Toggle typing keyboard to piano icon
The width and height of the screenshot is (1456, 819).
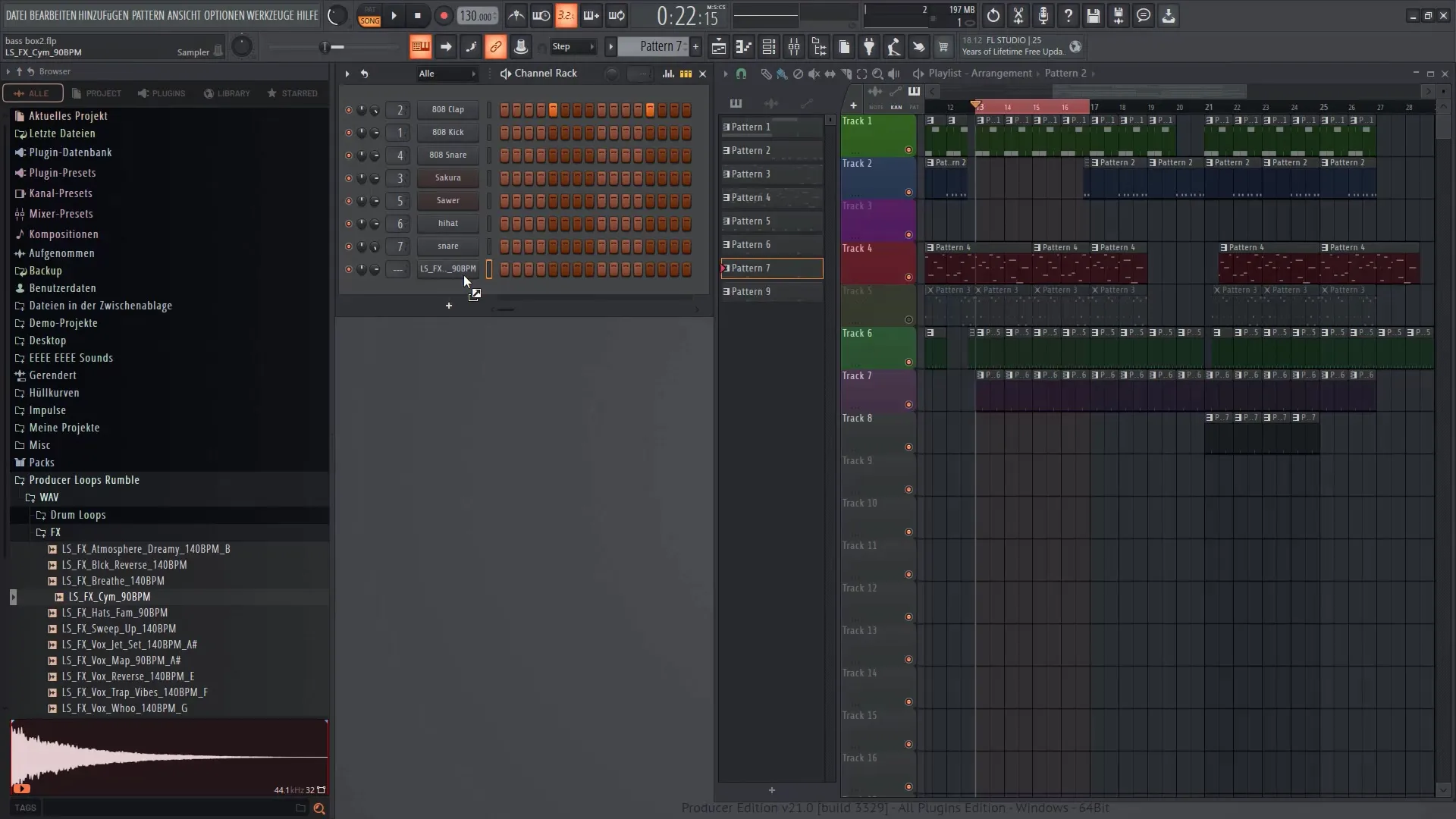pos(420,47)
